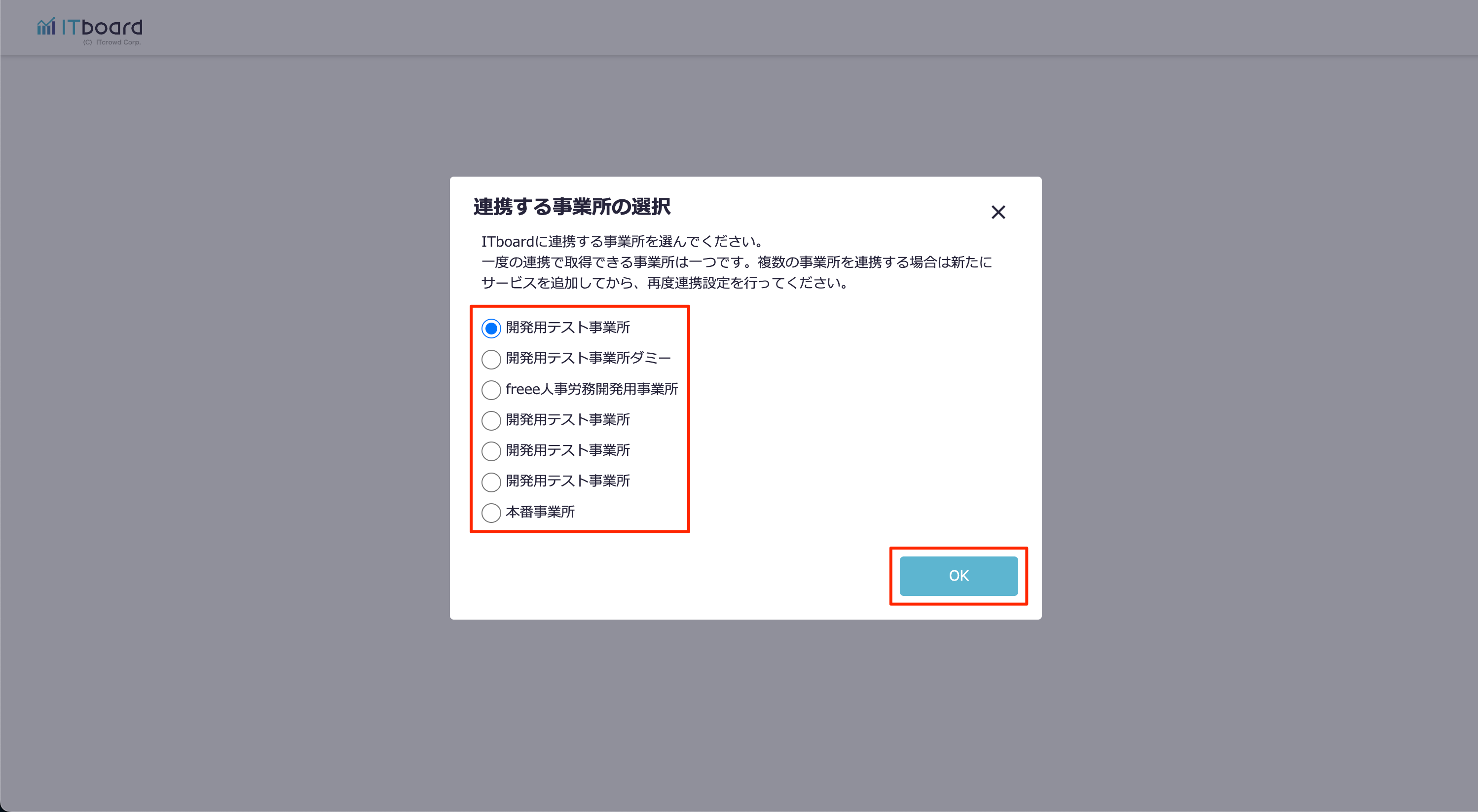Click the 本番事業所 label text
1478x812 pixels.
(x=540, y=512)
